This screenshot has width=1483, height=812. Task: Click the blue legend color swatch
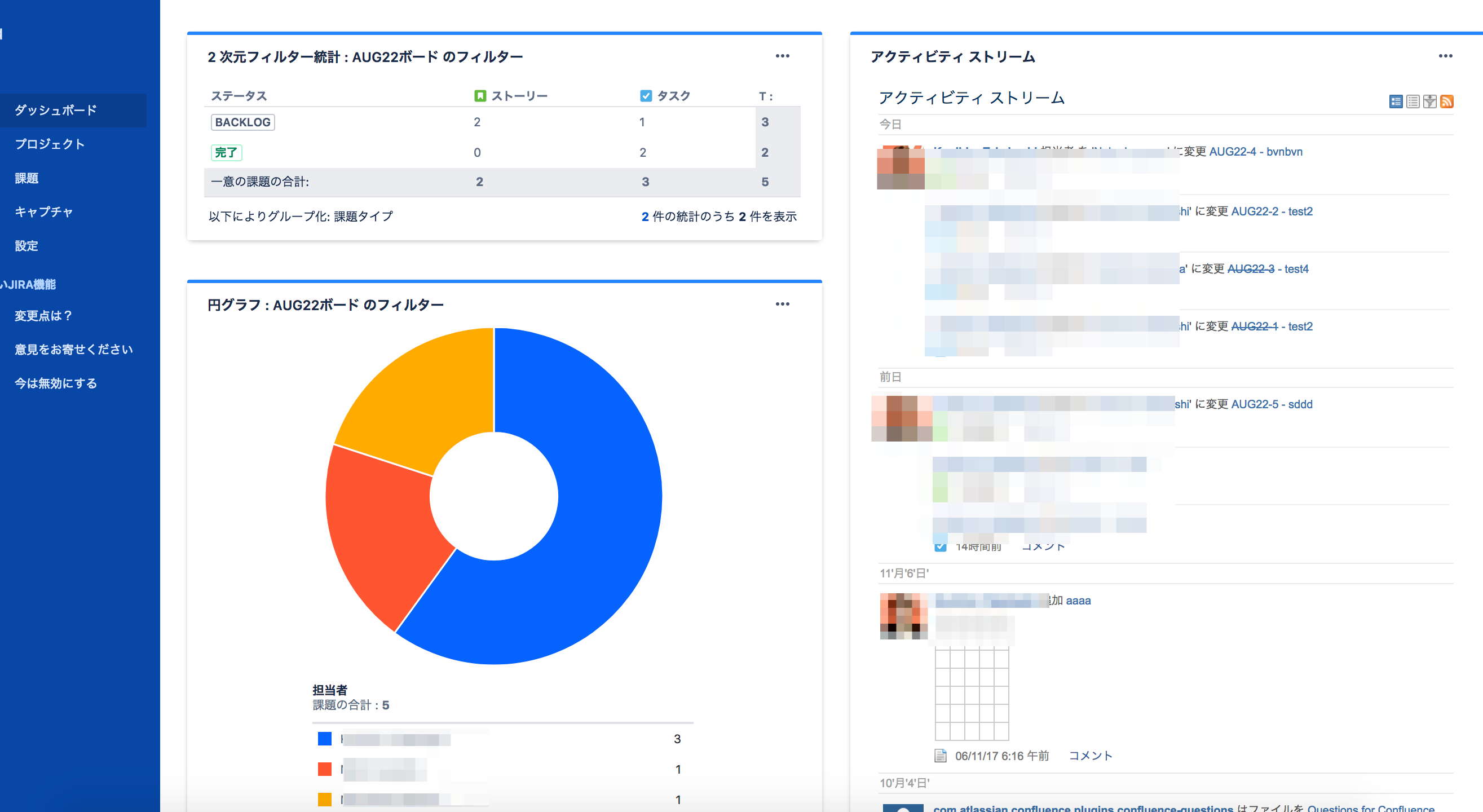(325, 739)
